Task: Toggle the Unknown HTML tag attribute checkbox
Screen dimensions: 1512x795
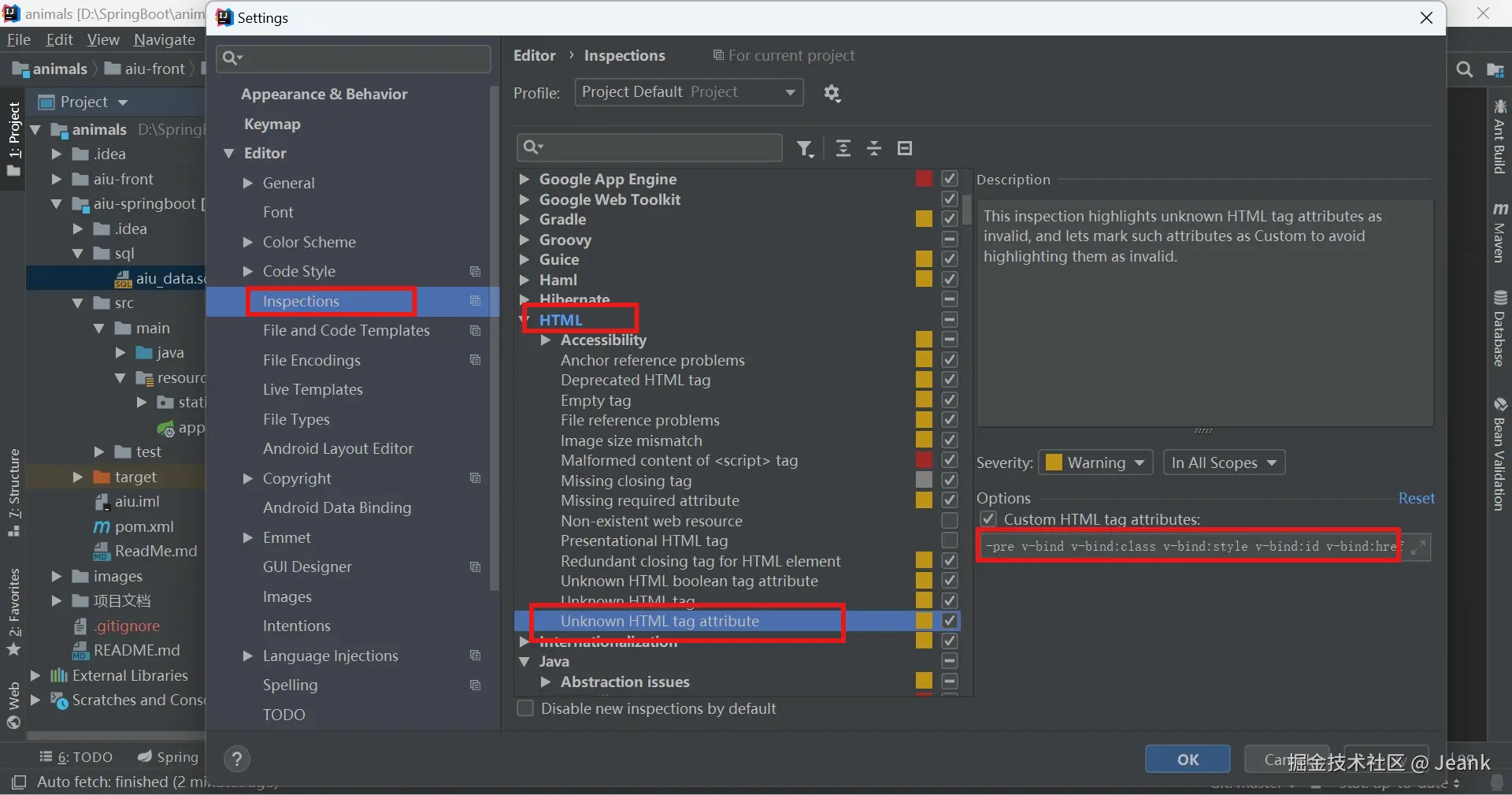Action: pos(950,621)
